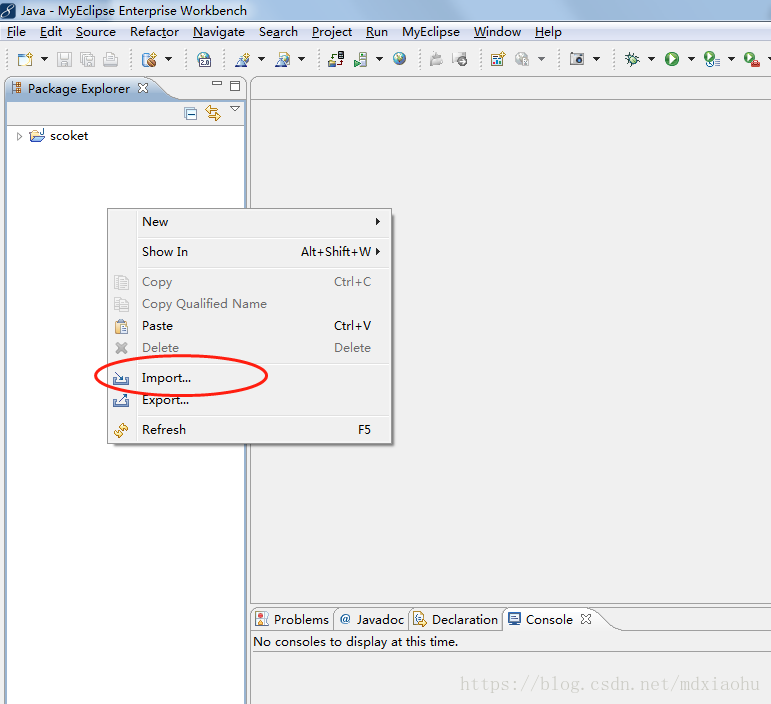Open the Search menu
This screenshot has width=771, height=704.
coord(278,32)
